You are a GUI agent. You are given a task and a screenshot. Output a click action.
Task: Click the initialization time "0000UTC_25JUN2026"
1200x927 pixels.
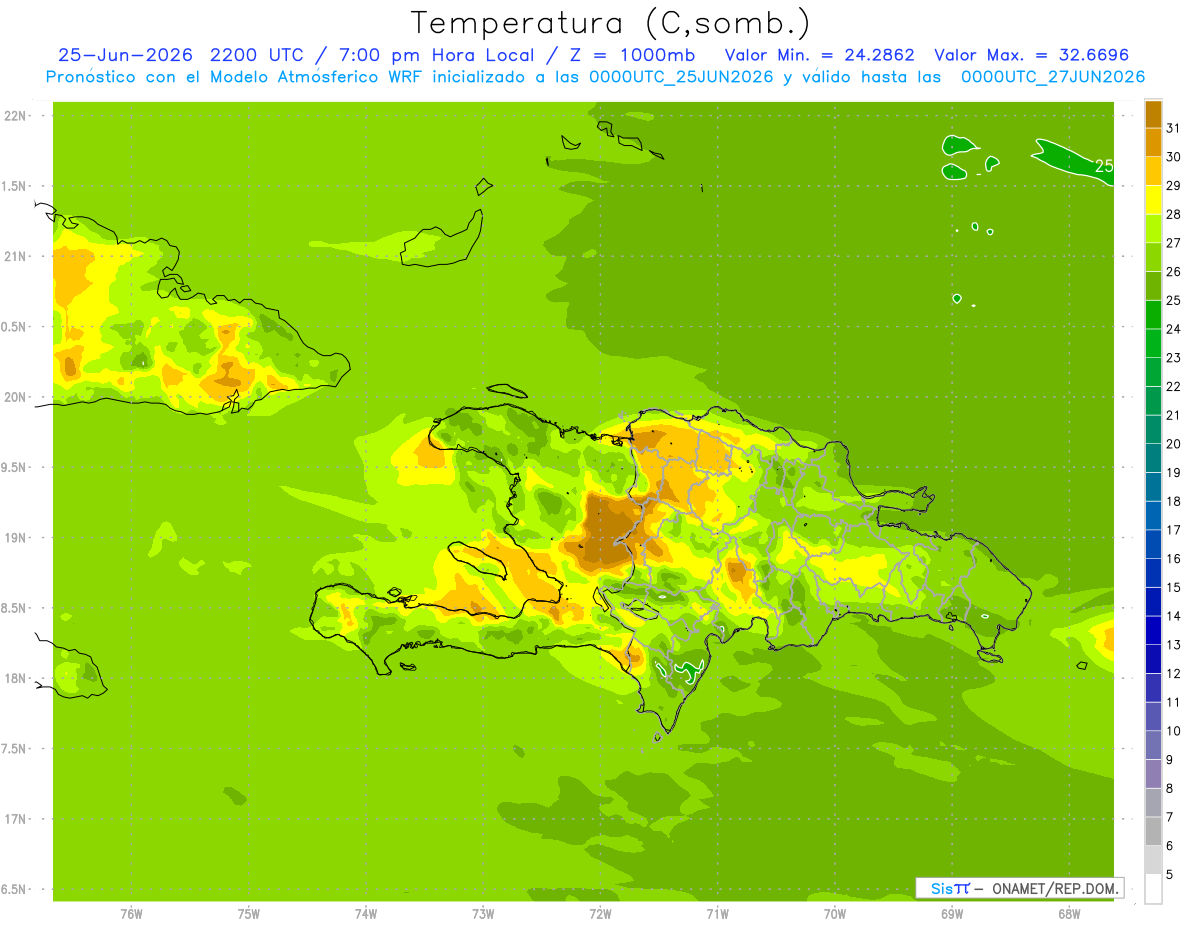tap(681, 77)
